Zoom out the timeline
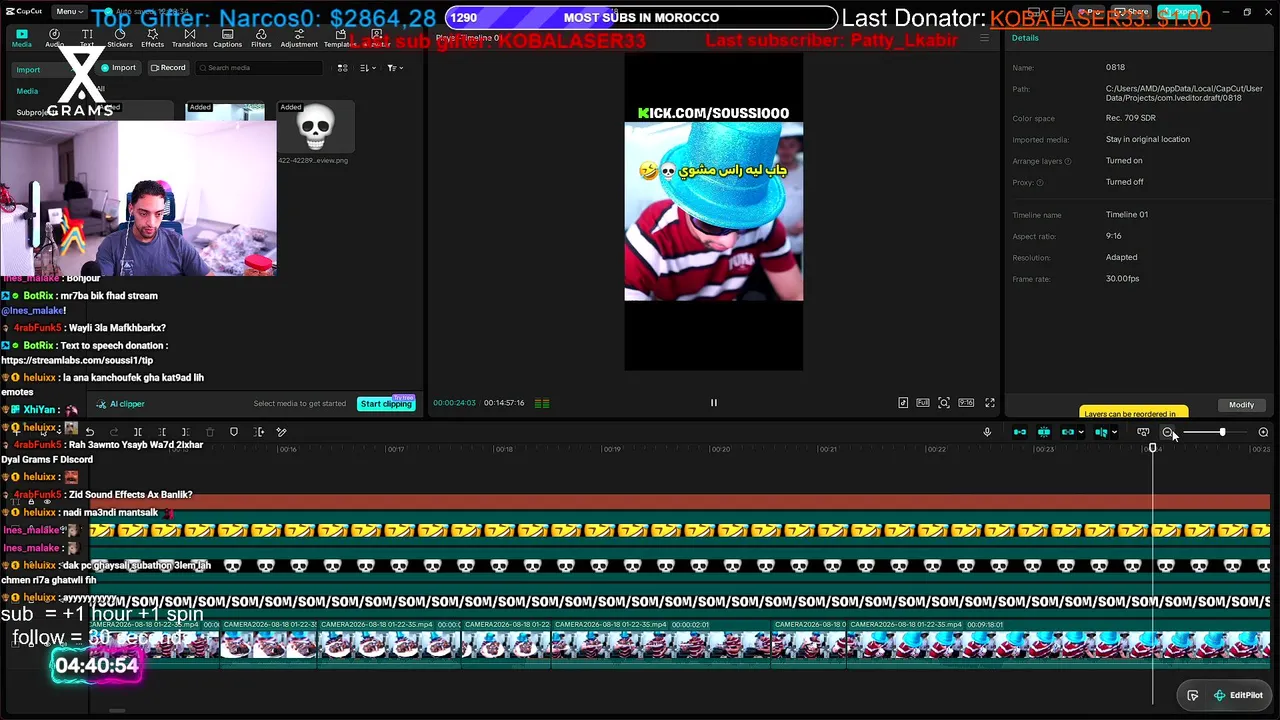 pyautogui.click(x=1167, y=432)
